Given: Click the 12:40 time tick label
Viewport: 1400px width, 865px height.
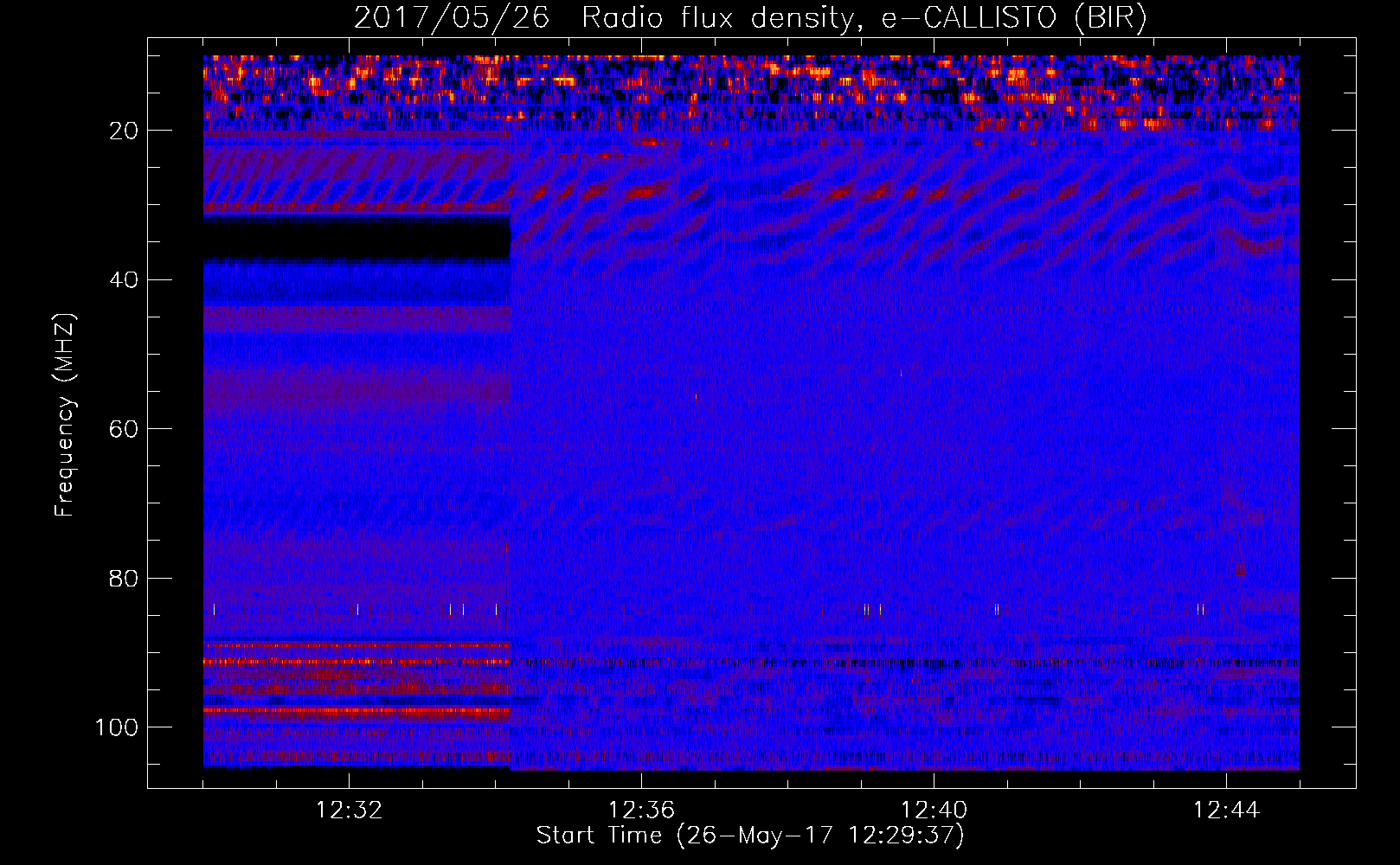Looking at the screenshot, I should click(x=934, y=811).
